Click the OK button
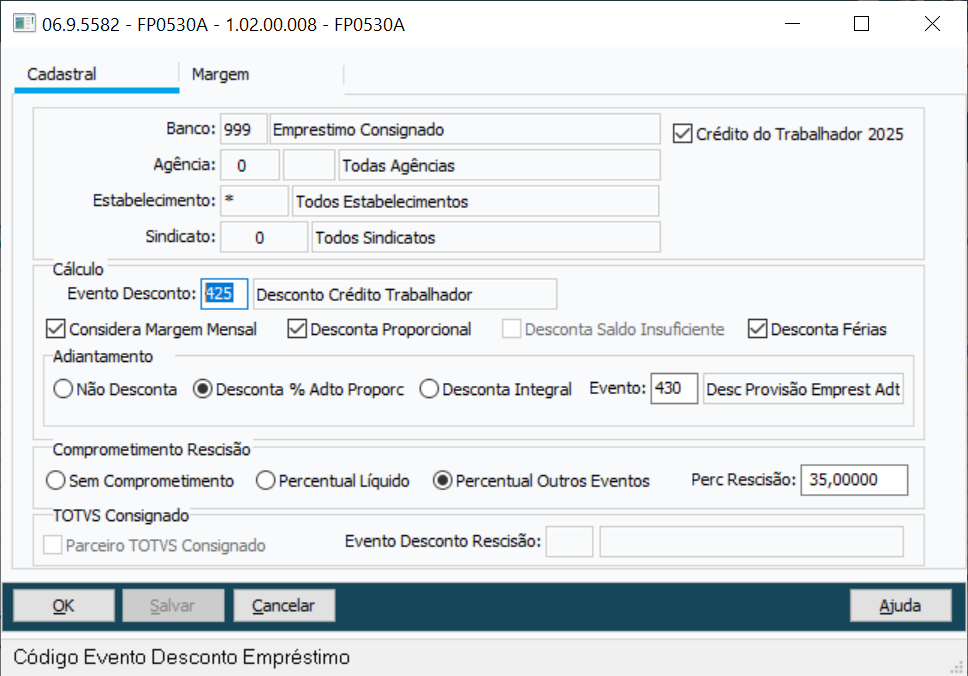The image size is (968, 676). (x=63, y=605)
